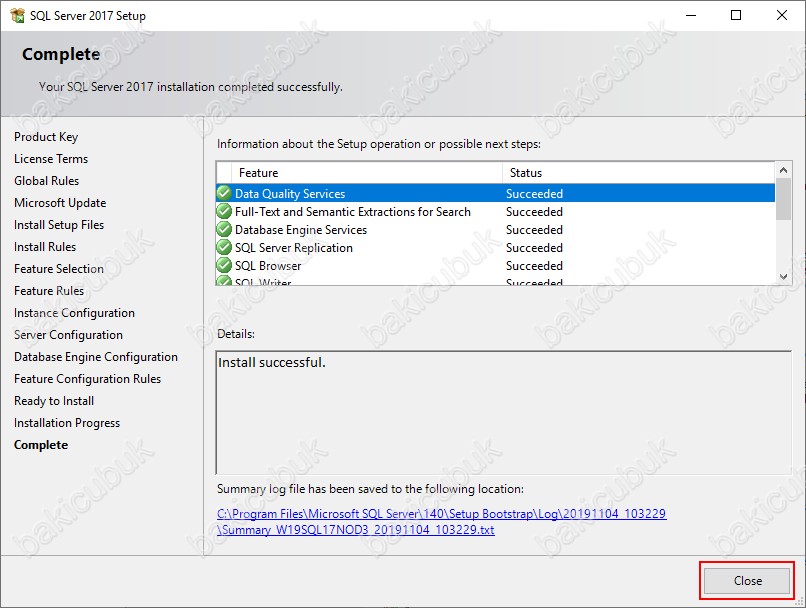Close the setup wizard with the Close button
This screenshot has width=806, height=608.
(x=747, y=581)
